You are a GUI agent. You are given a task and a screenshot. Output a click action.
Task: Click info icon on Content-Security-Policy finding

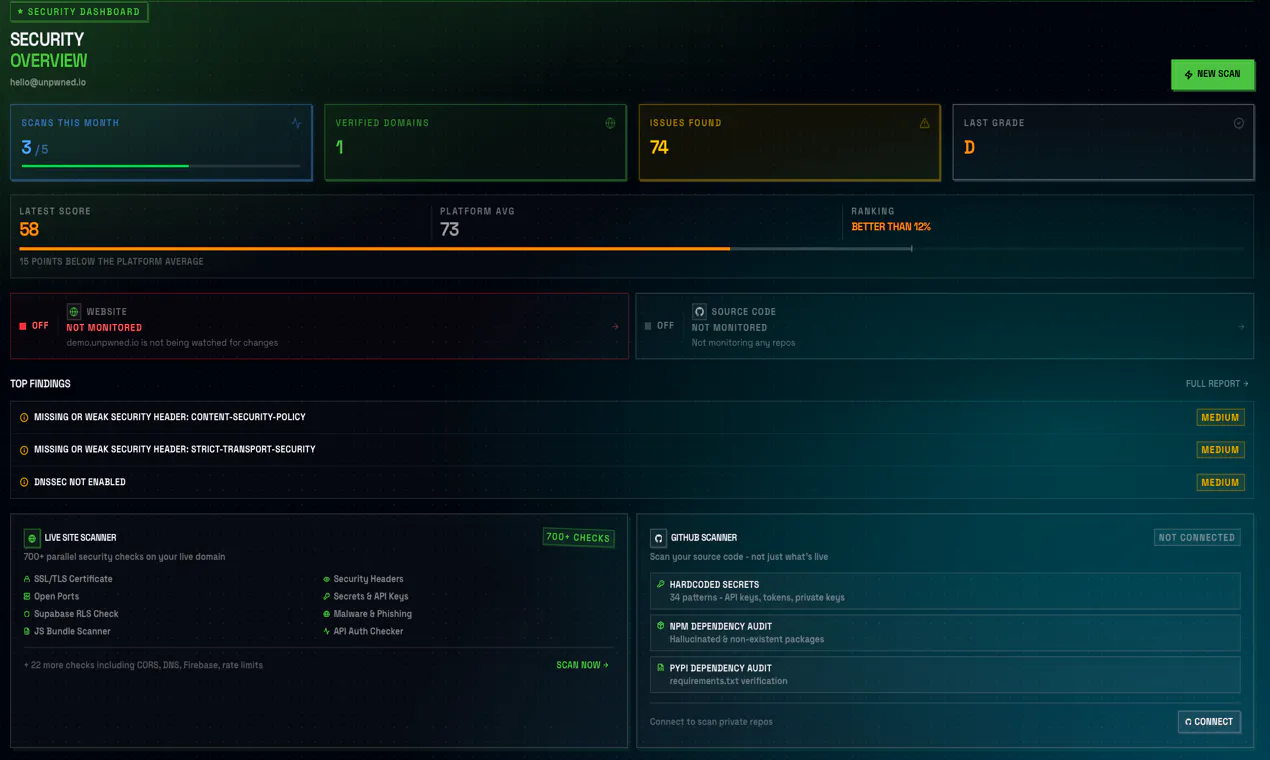pyautogui.click(x=24, y=417)
